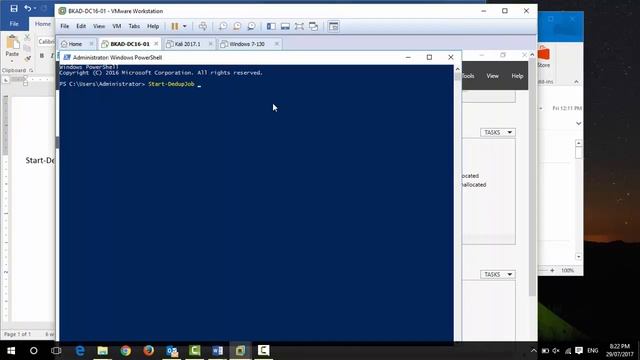
Task: Open the power options dropdown arrow beside pause
Action: [x=184, y=27]
